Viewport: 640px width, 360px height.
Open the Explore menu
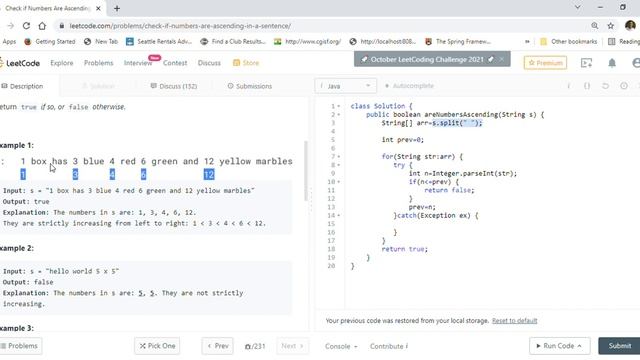click(x=62, y=63)
